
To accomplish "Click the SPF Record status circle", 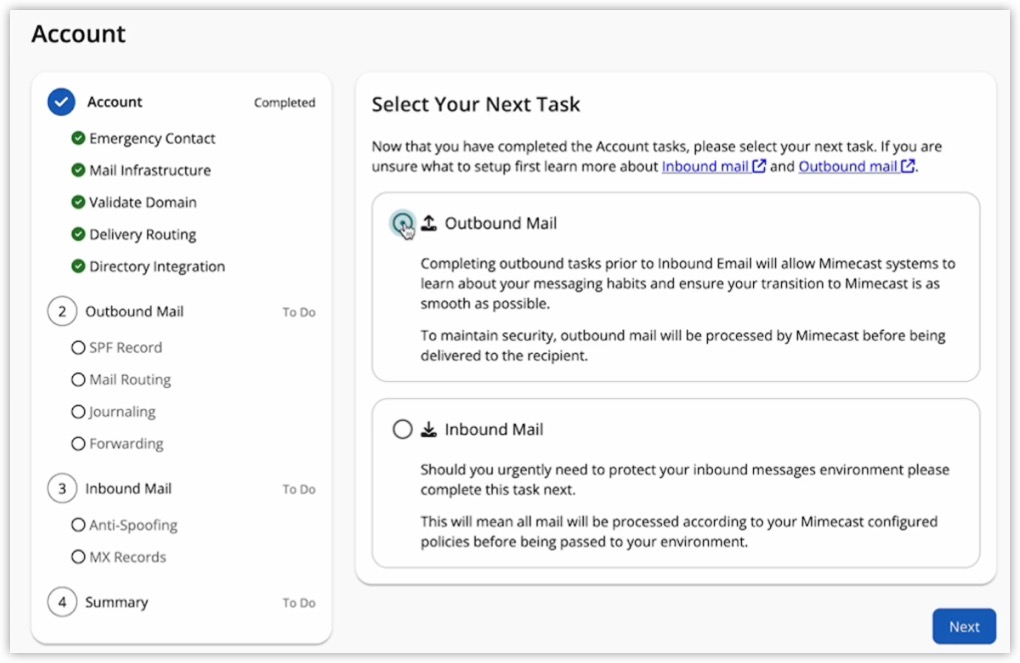I will (78, 348).
